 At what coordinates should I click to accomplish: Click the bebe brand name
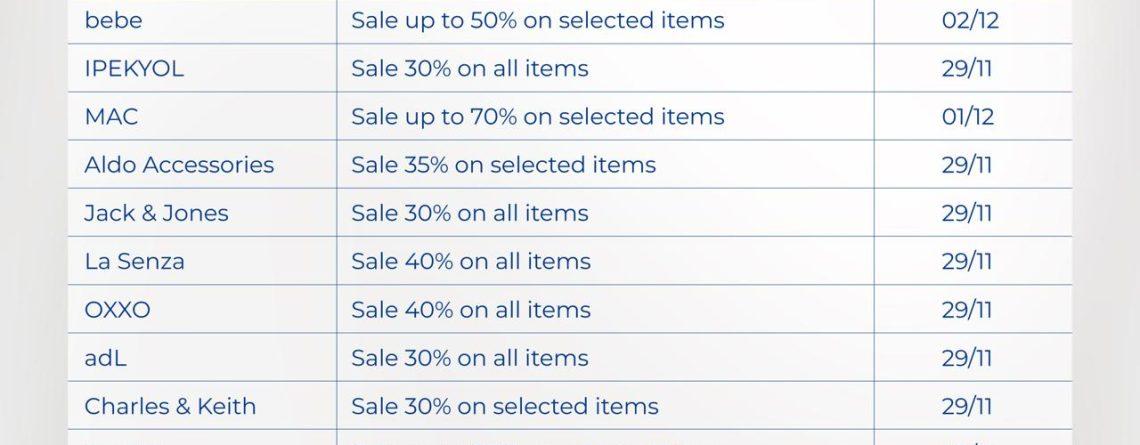pyautogui.click(x=113, y=20)
